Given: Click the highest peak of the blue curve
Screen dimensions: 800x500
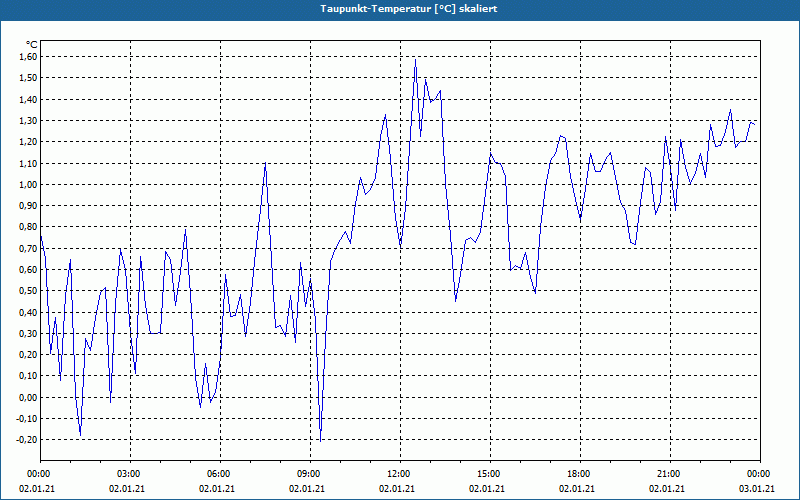Looking at the screenshot, I should [x=415, y=60].
